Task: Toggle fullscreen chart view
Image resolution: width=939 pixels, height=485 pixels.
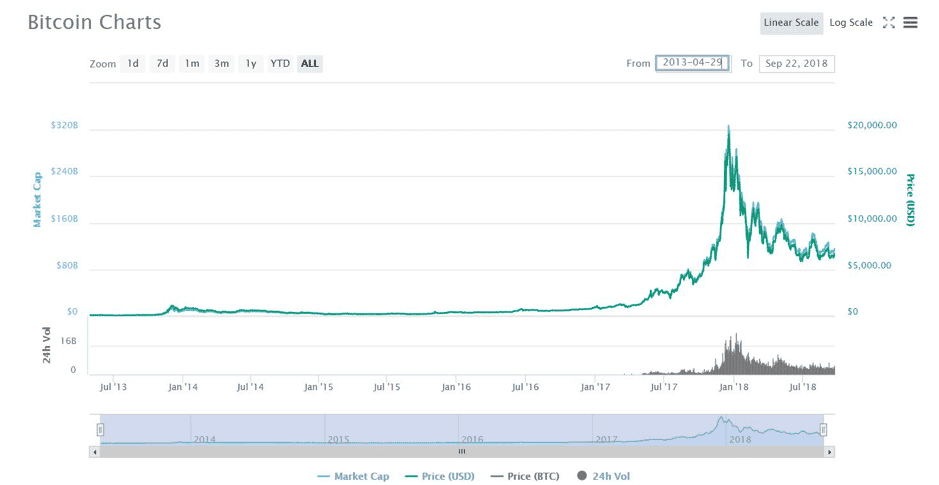Action: pos(889,23)
